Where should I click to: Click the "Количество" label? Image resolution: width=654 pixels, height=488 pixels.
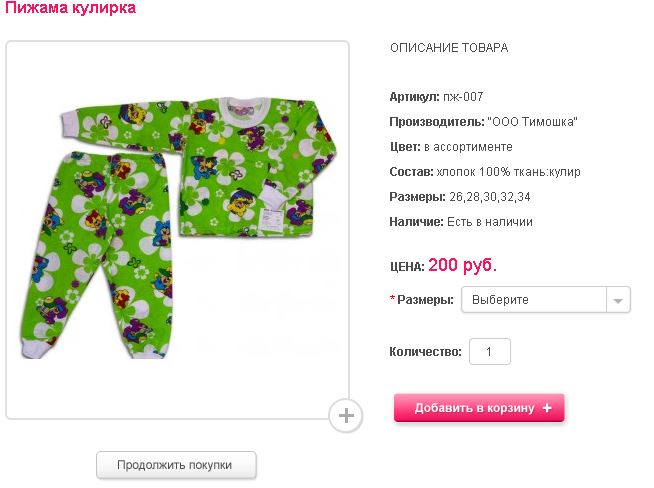(425, 352)
